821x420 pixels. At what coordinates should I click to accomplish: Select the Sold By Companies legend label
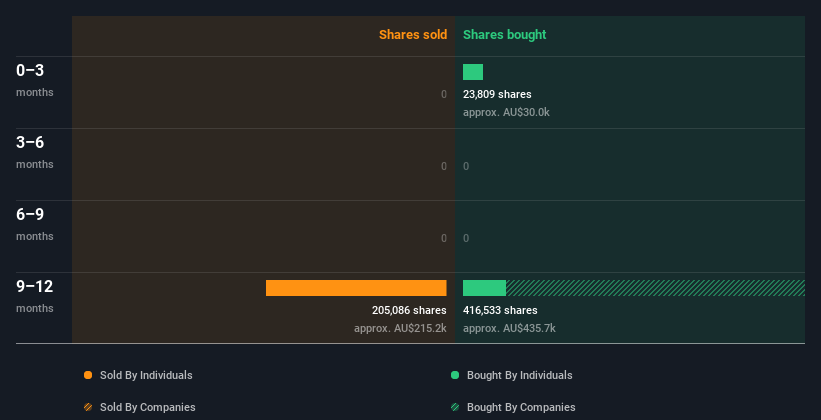148,407
